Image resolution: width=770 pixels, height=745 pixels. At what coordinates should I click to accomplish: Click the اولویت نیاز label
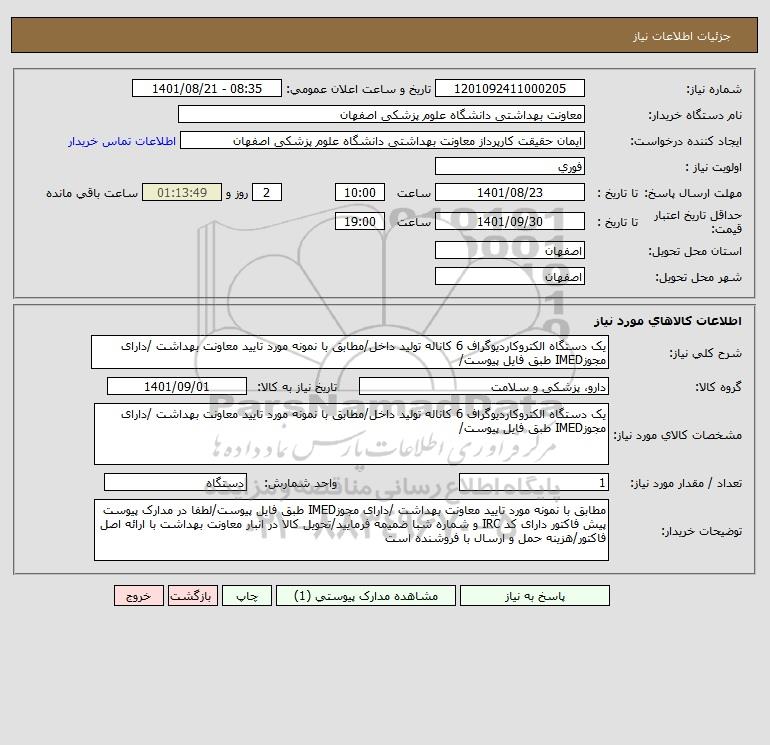coord(714,167)
